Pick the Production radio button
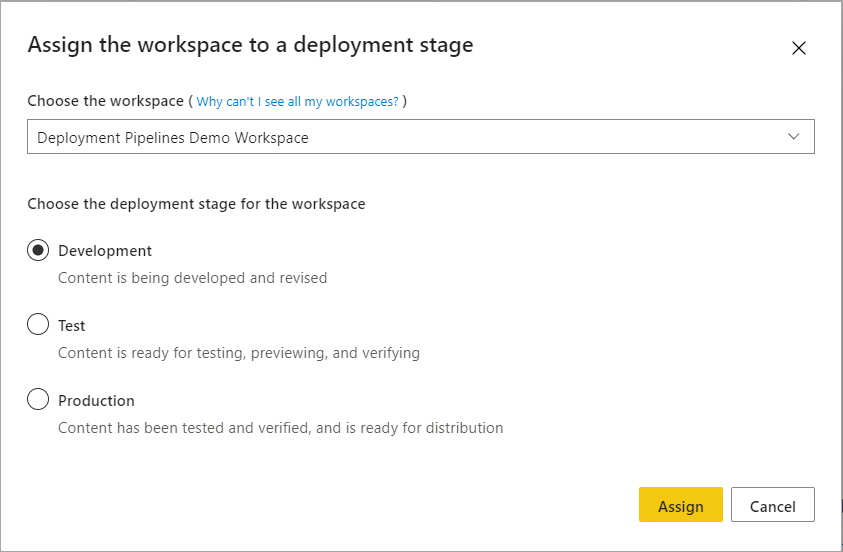The image size is (843, 552). click(38, 400)
